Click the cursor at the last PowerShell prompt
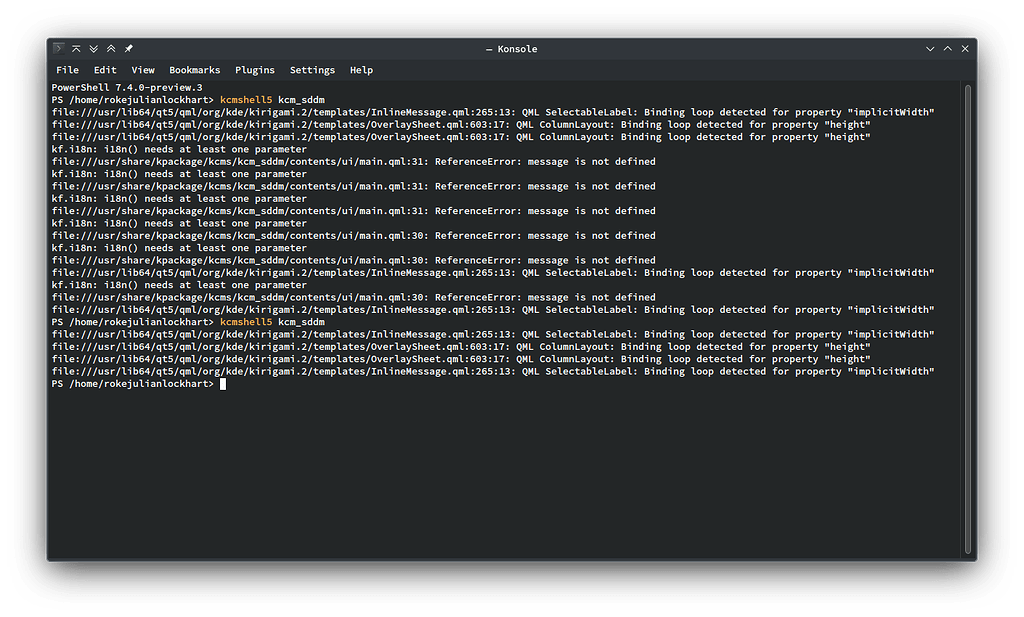 (223, 384)
